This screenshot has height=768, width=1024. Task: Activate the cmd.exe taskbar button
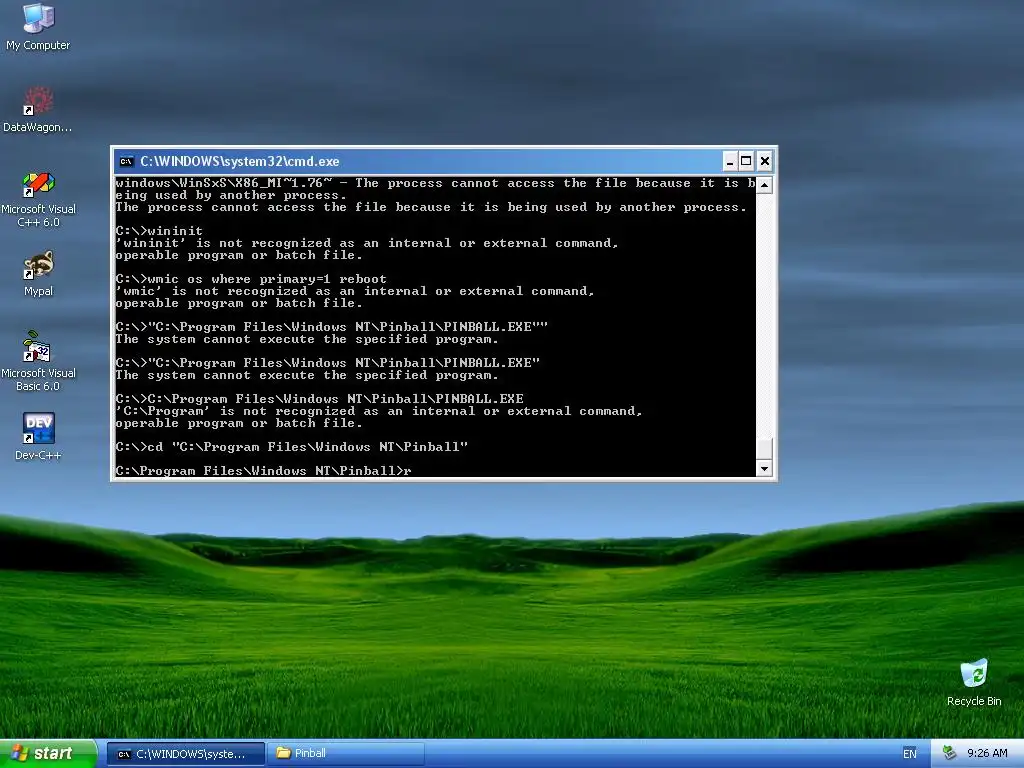(185, 754)
